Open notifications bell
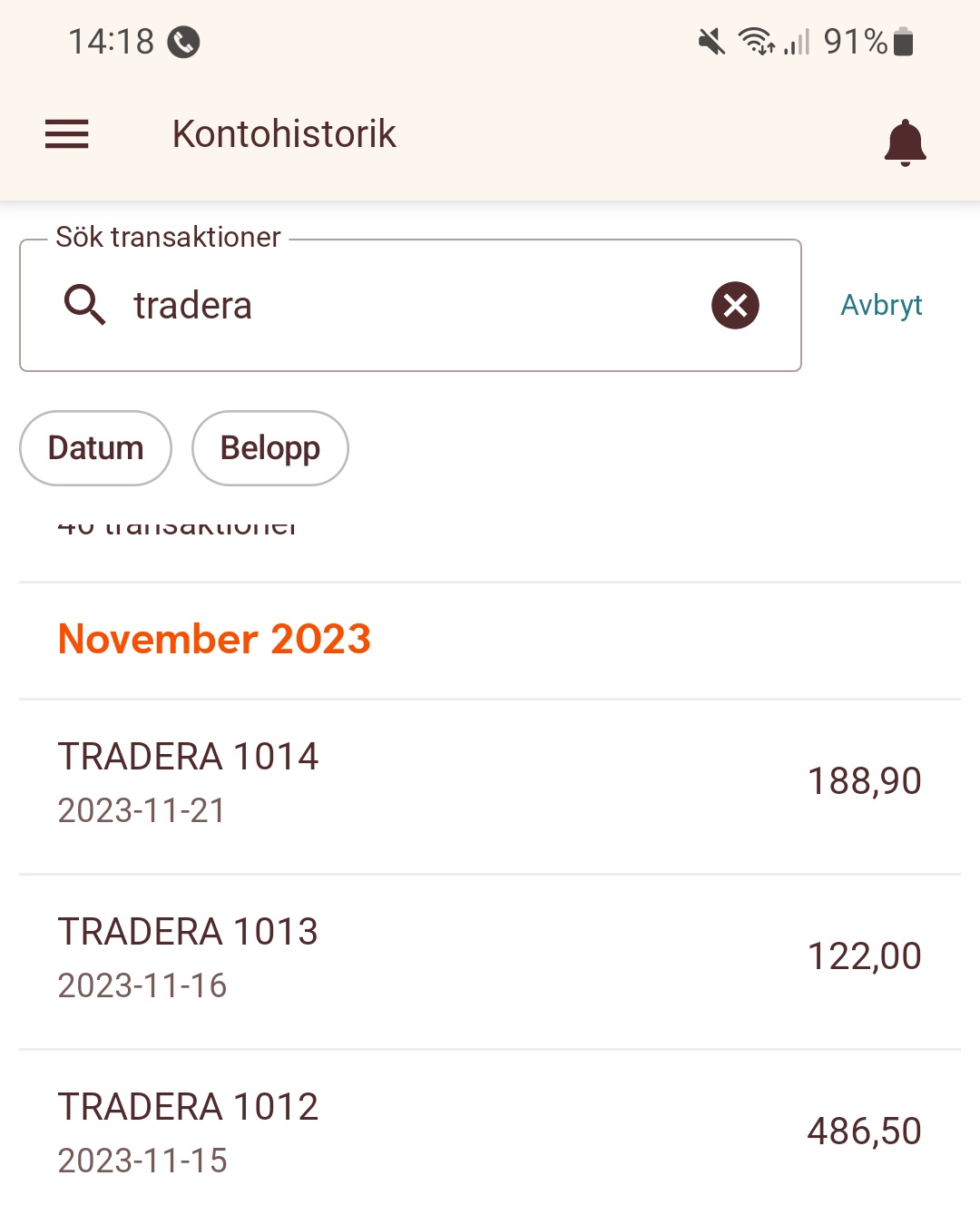 point(905,142)
